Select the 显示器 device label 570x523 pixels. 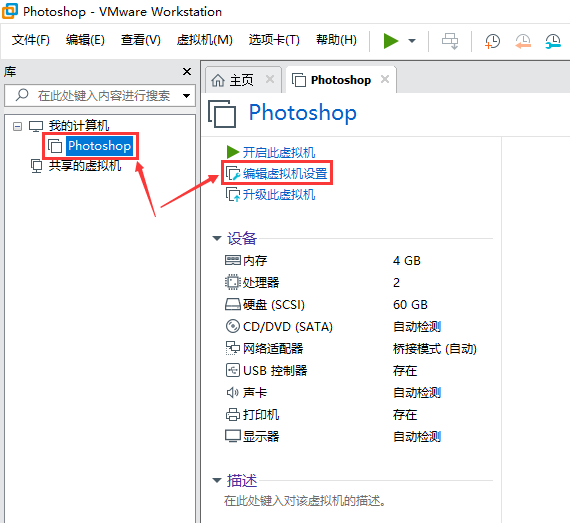(x=261, y=436)
